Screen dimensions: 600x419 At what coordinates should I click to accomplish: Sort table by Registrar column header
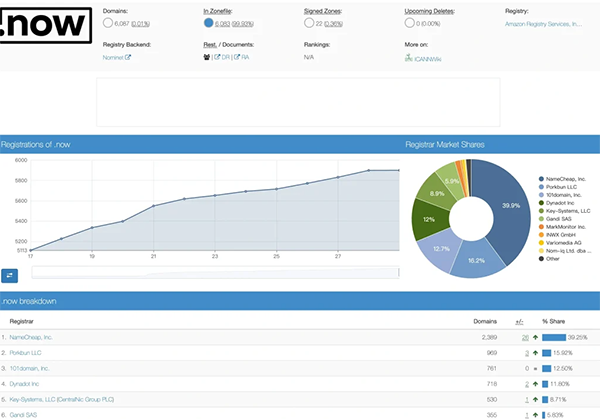pos(21,322)
